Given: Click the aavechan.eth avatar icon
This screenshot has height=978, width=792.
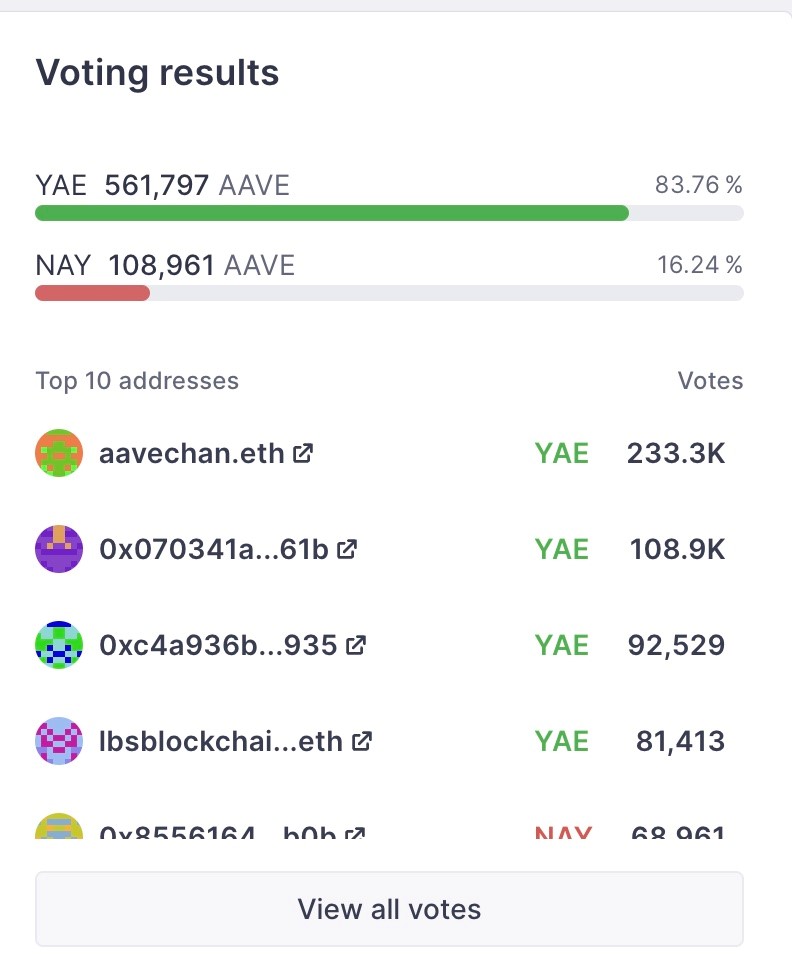Looking at the screenshot, I should 59,453.
